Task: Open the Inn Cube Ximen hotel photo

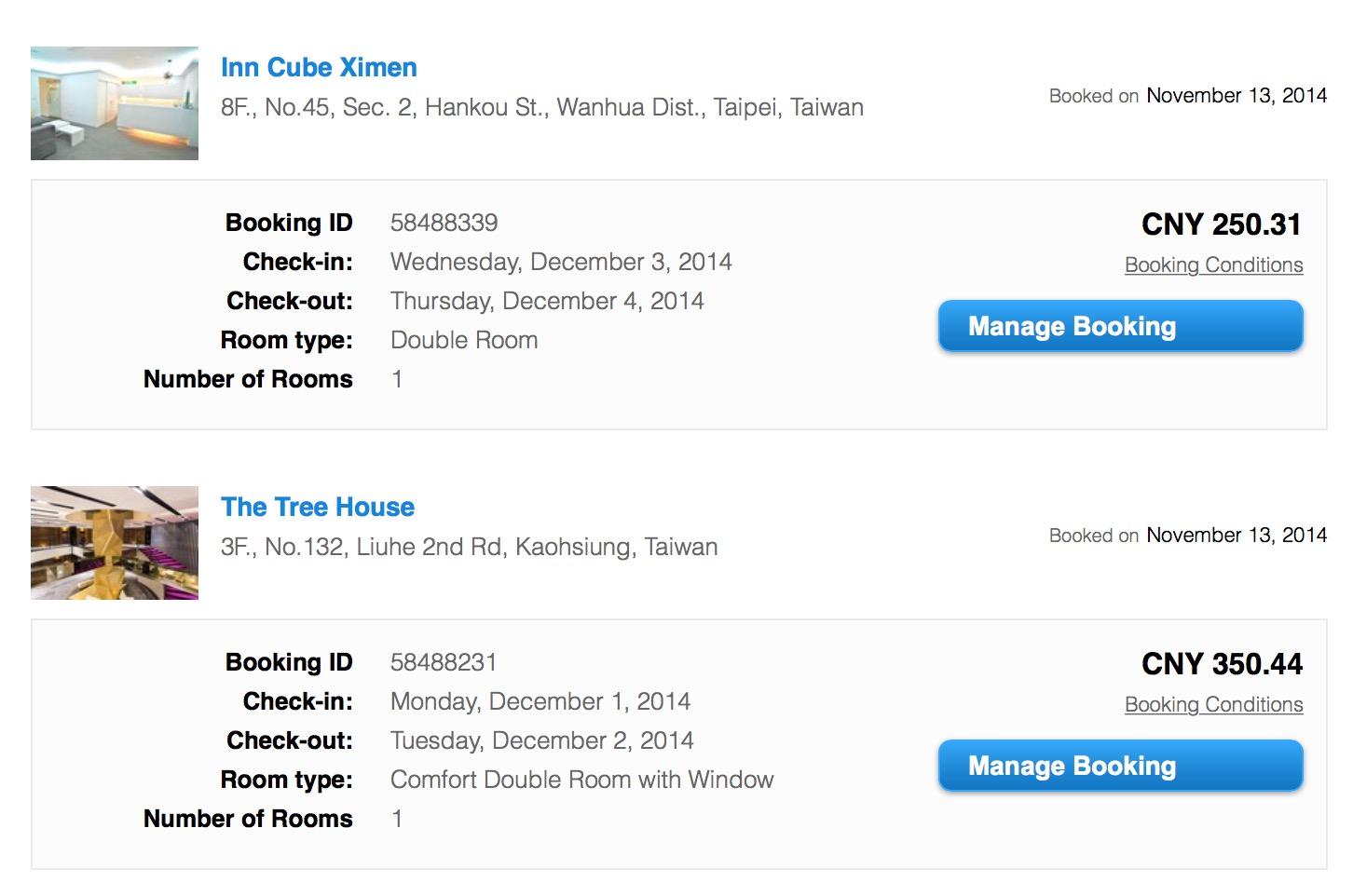Action: click(115, 103)
